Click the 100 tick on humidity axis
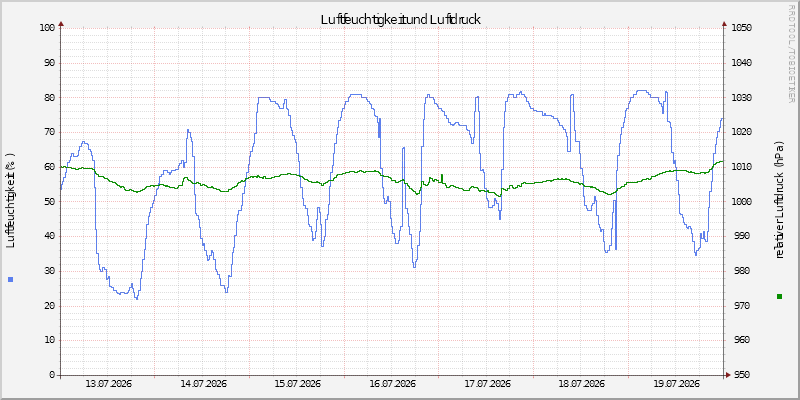 47,28
